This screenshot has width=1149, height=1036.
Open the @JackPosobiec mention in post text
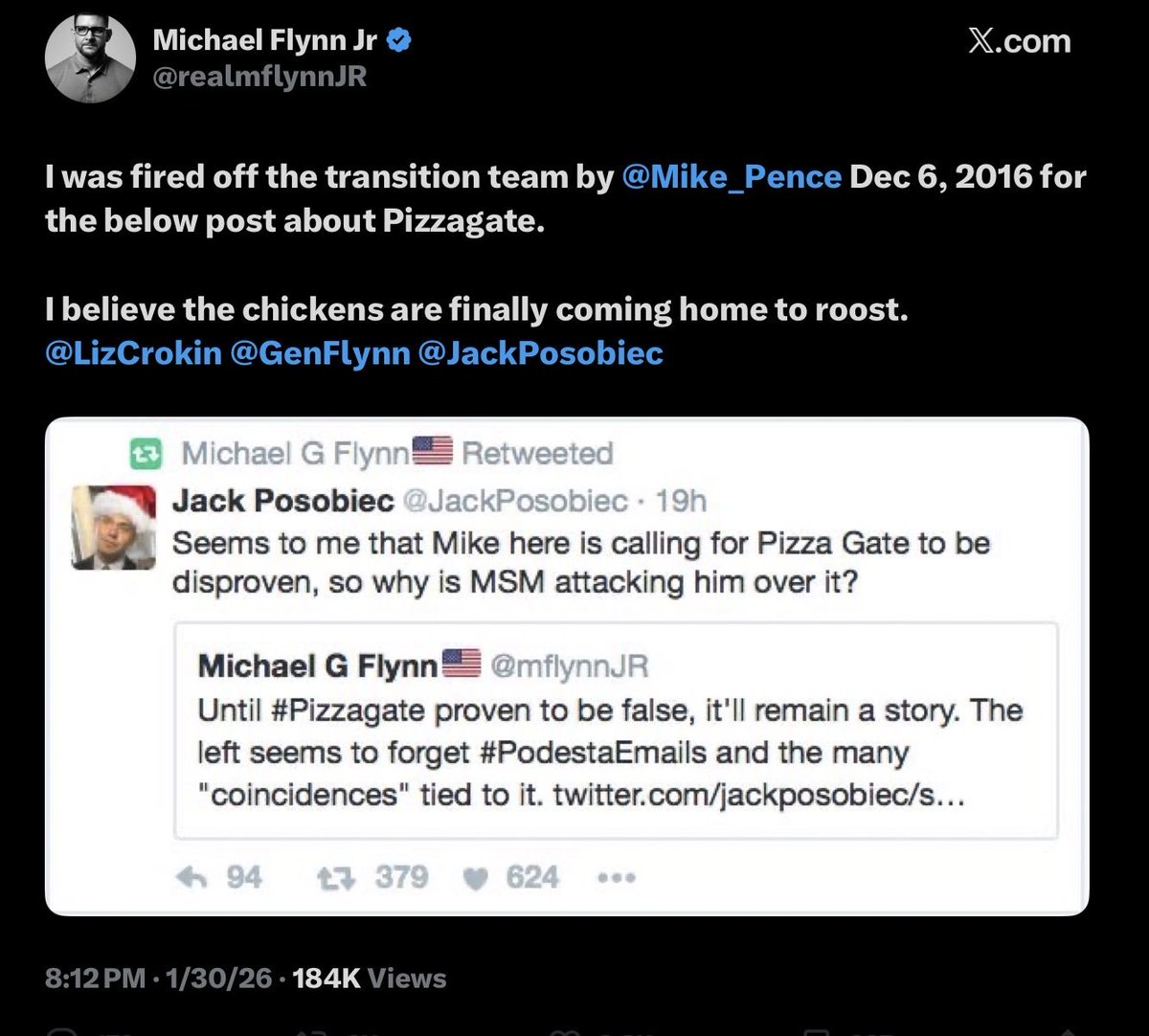(x=541, y=353)
